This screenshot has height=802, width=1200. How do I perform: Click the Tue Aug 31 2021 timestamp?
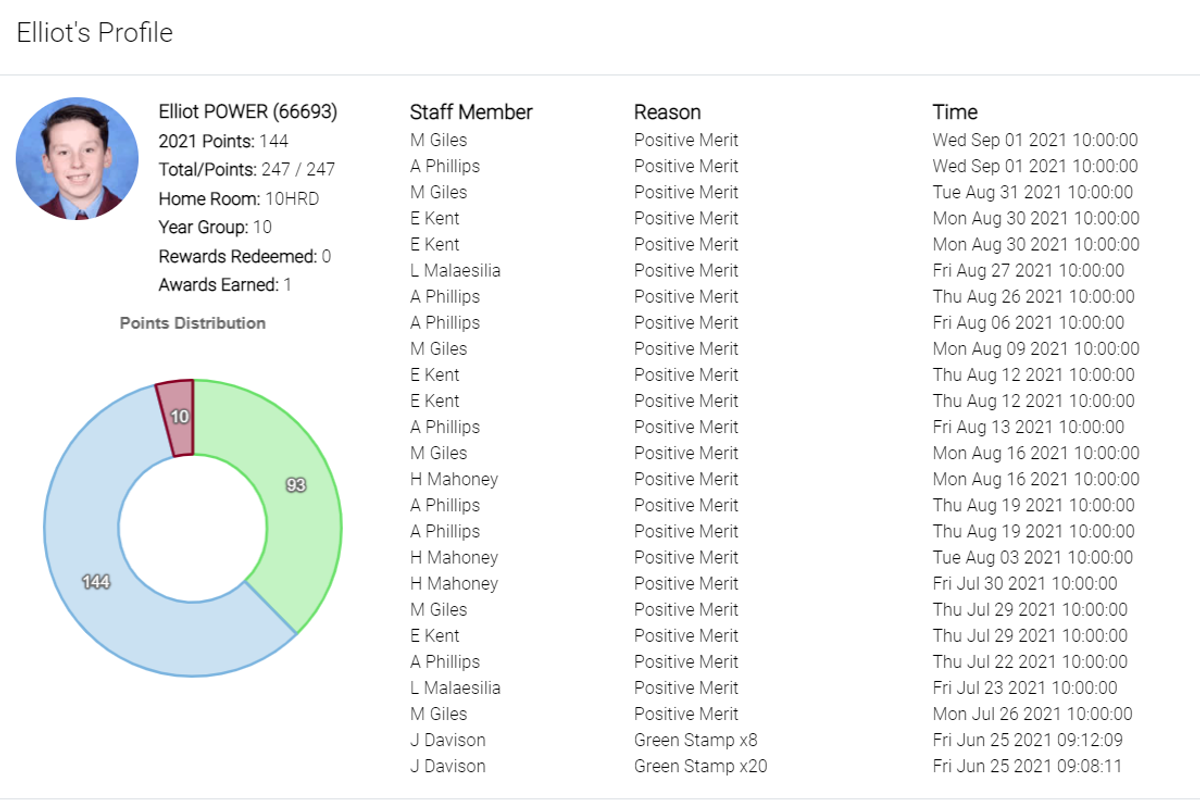pos(1033,192)
